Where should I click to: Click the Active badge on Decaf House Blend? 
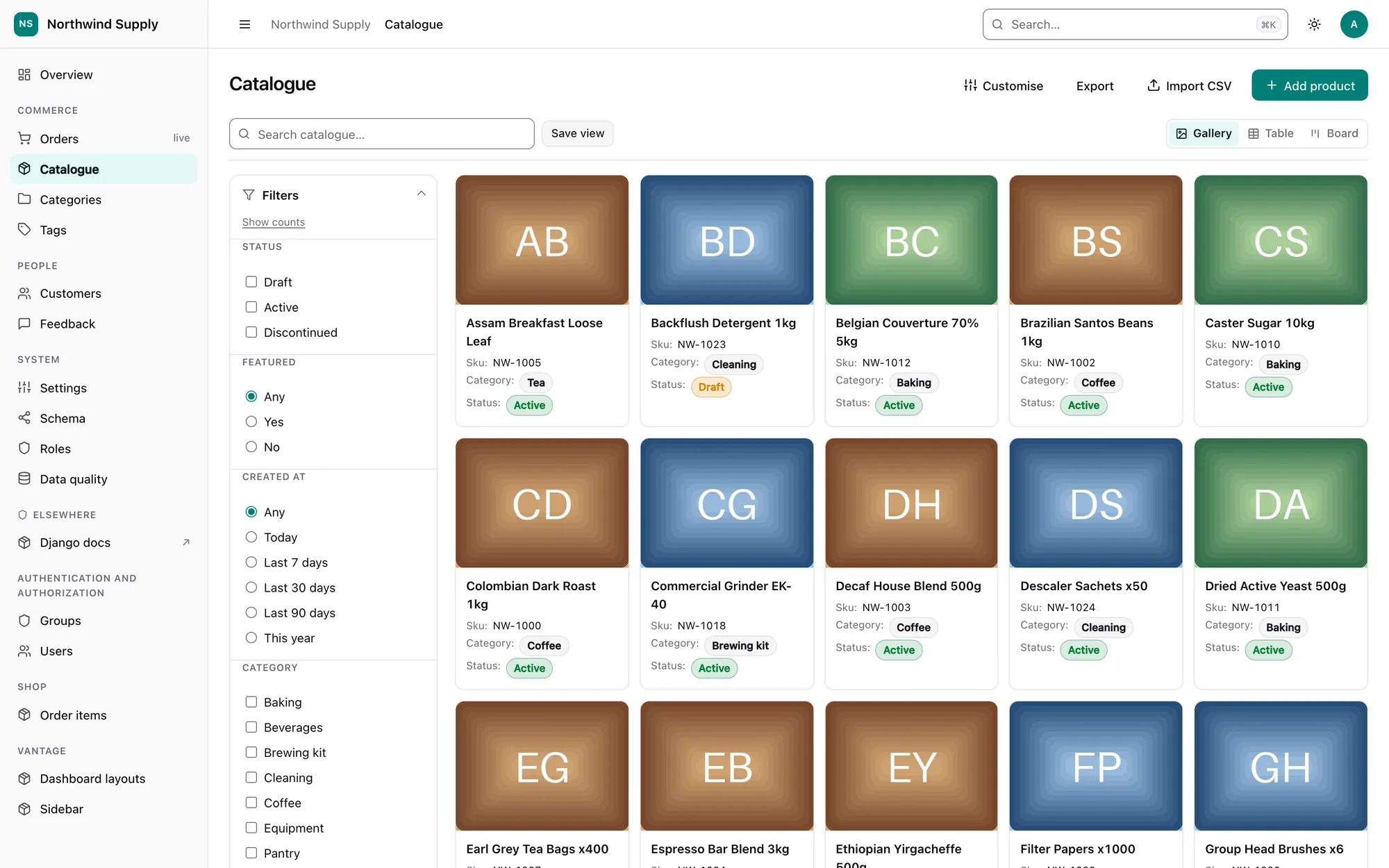click(899, 650)
